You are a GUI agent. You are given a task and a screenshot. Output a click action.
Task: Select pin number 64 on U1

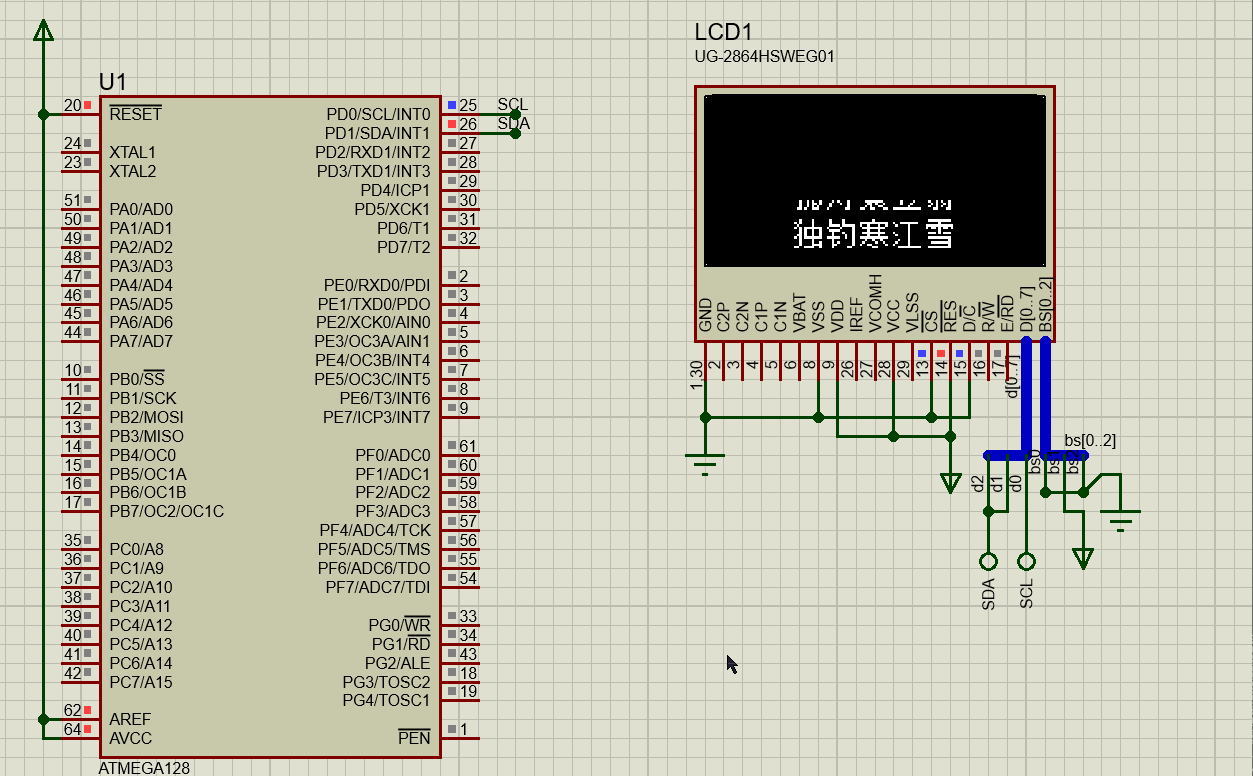point(72,729)
